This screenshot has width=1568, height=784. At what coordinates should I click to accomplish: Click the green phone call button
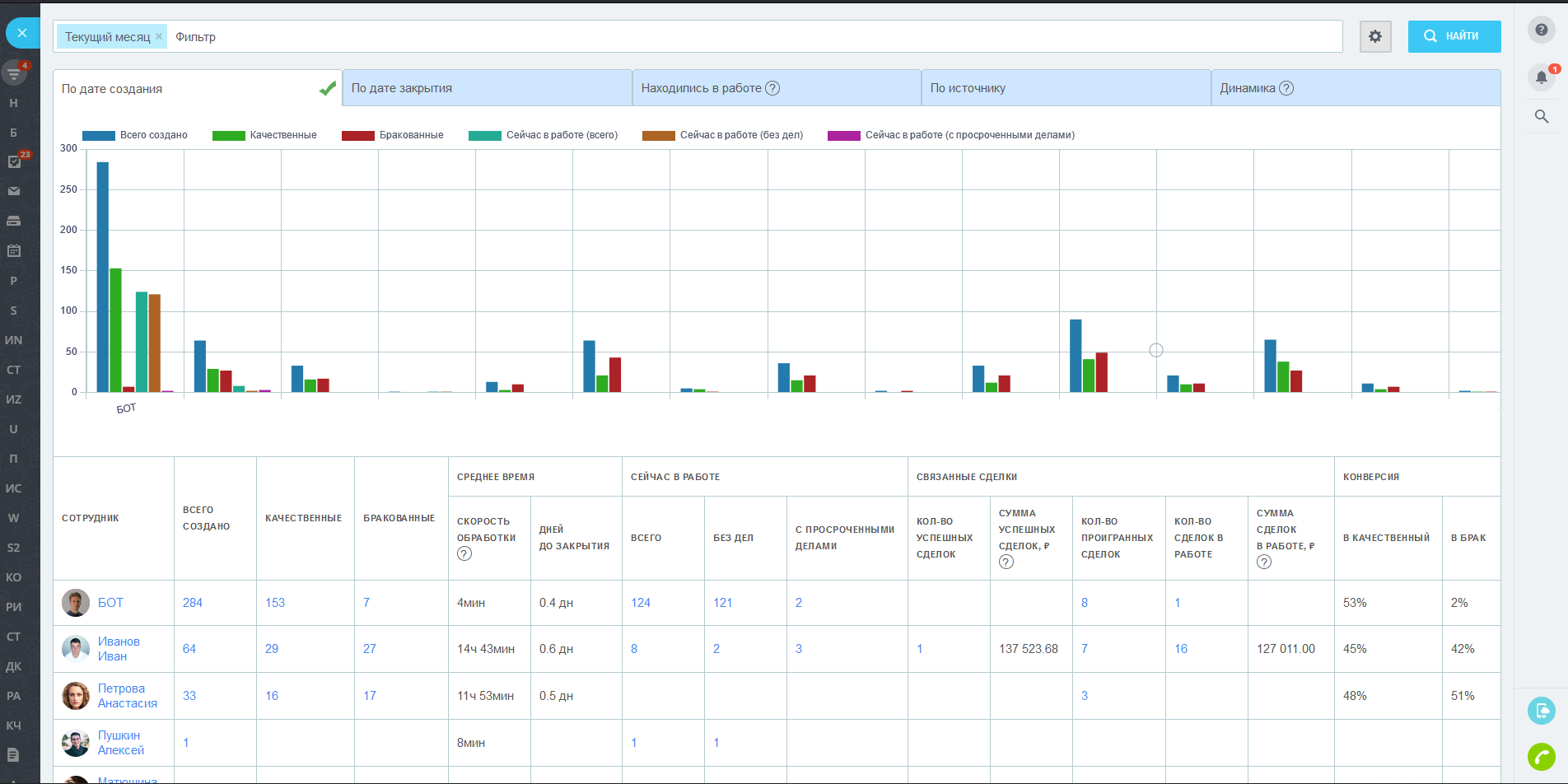pyautogui.click(x=1541, y=756)
